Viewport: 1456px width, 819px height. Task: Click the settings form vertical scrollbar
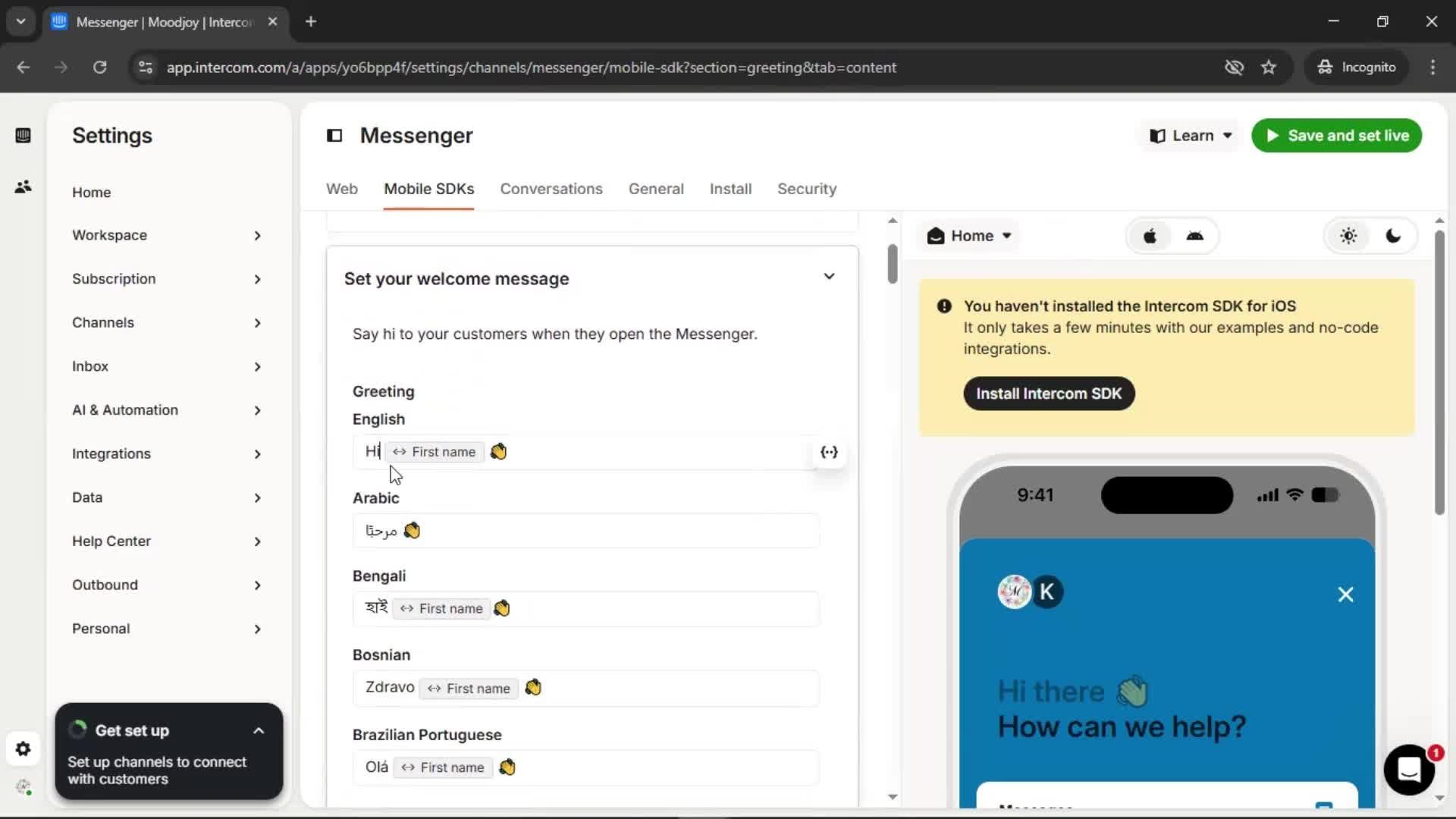[893, 264]
